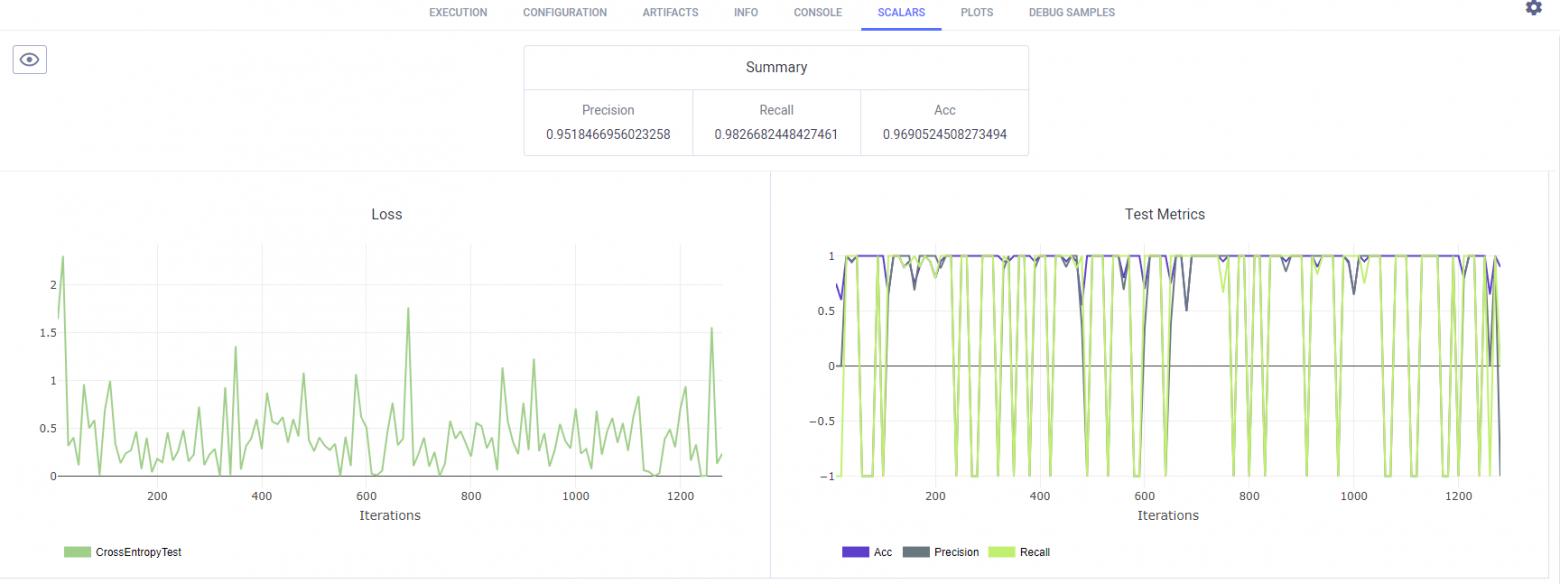
Task: Open the Execution tab
Action: (x=458, y=13)
